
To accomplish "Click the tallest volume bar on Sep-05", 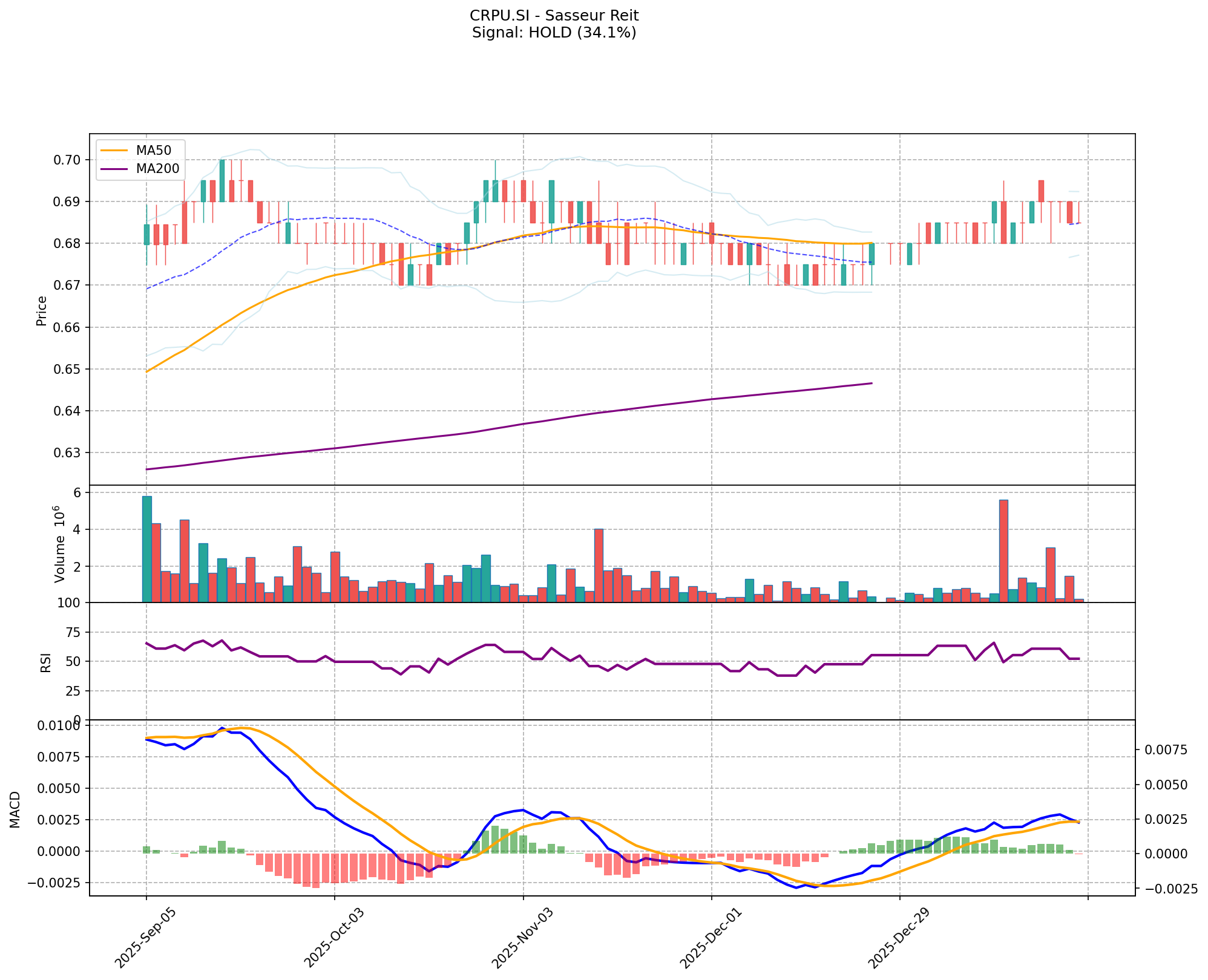I will (147, 549).
